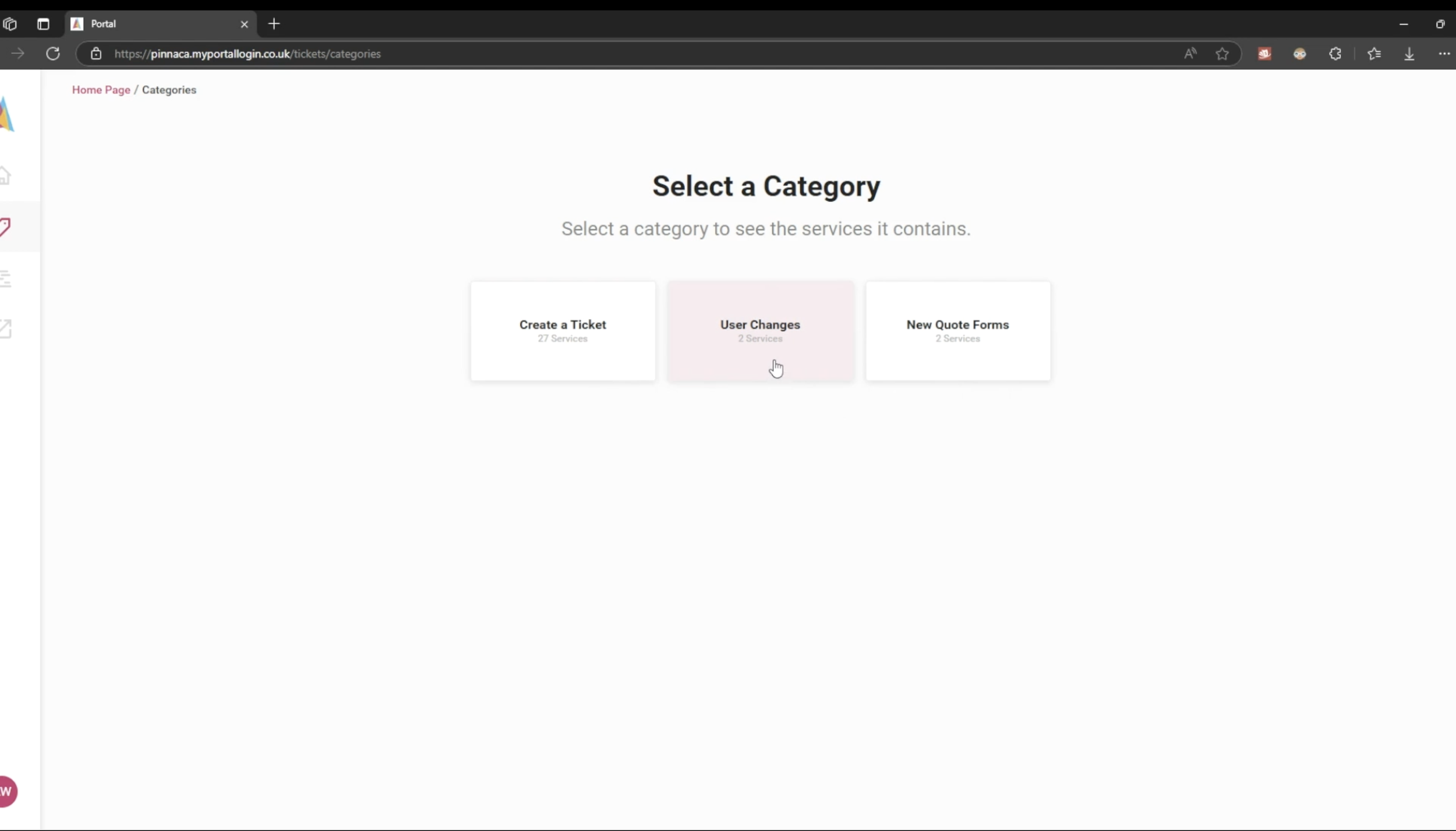Screen dimensions: 1456x831
Task: Click the address bar URL
Action: (248, 54)
